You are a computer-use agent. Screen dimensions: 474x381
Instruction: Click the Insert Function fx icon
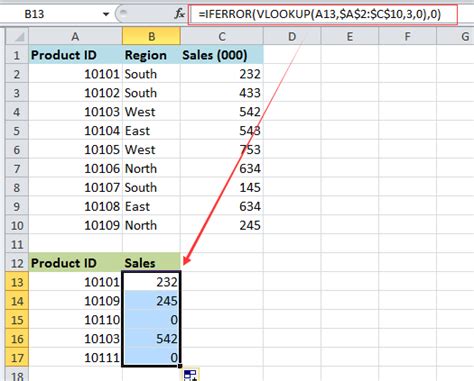click(x=180, y=14)
